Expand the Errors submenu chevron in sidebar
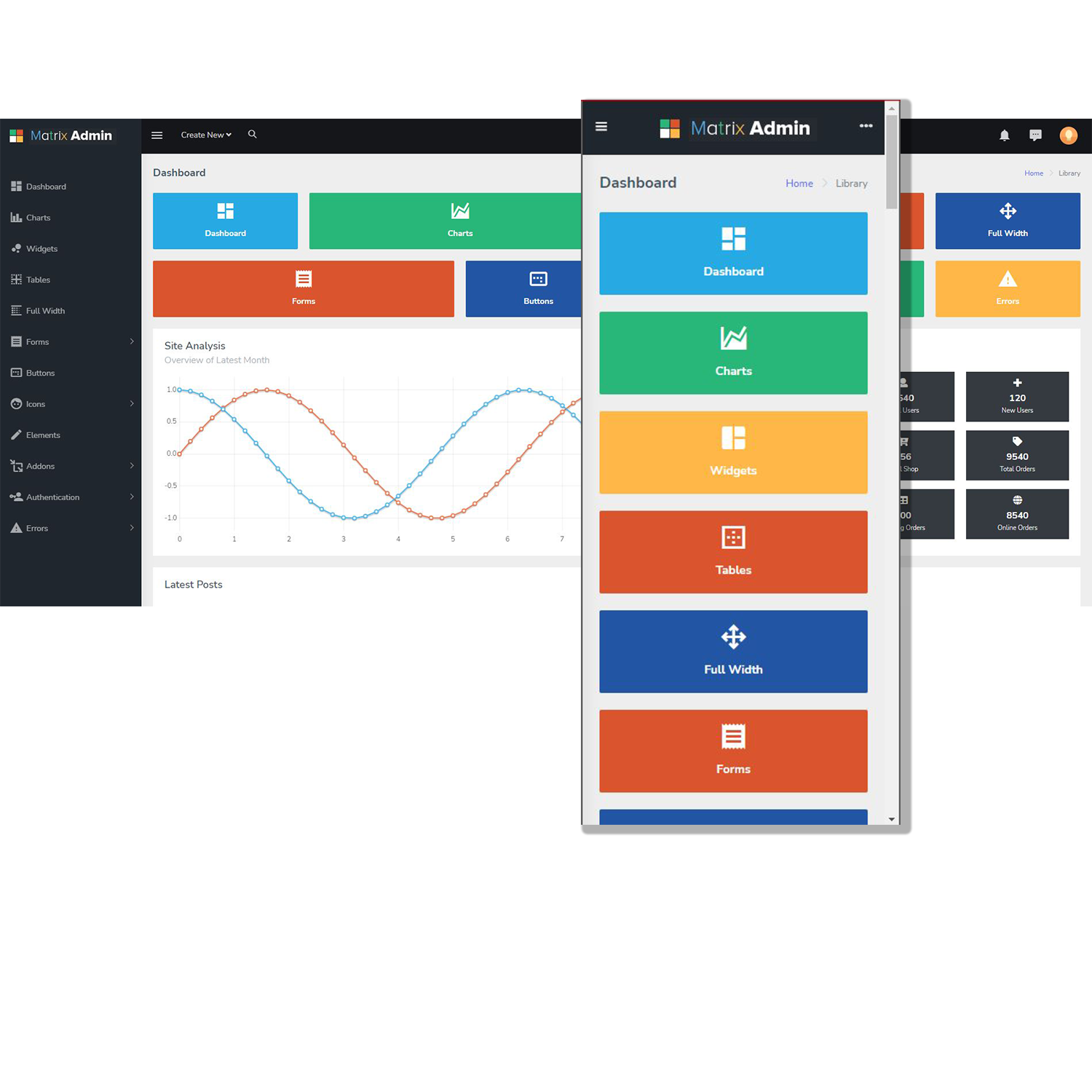This screenshot has height=1092, width=1092. 132,528
